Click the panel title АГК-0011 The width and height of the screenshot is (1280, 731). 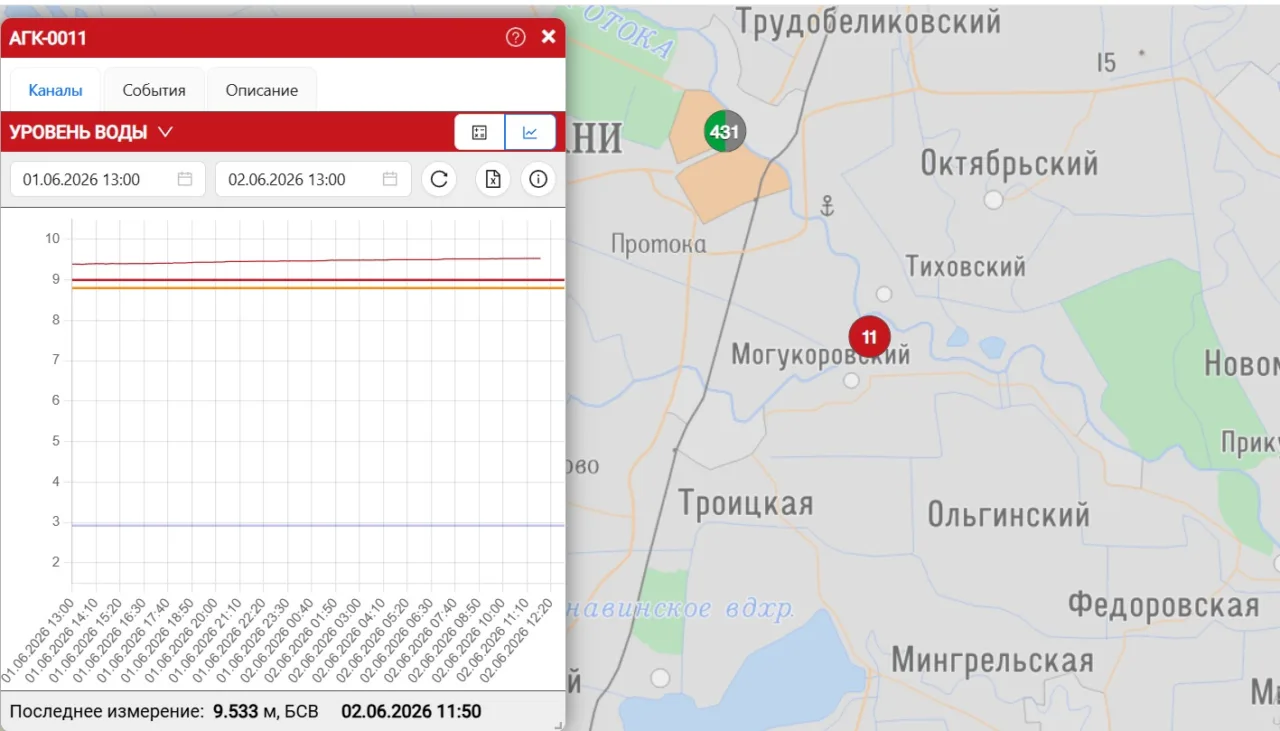[48, 38]
